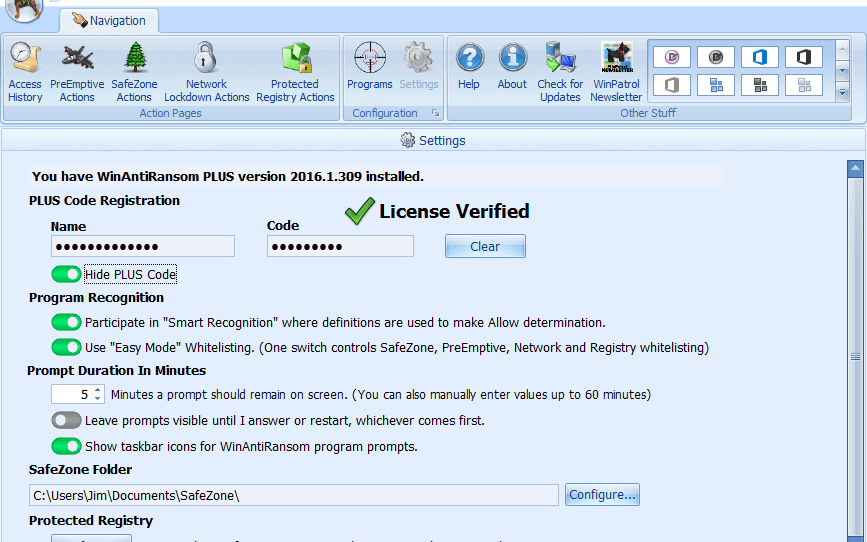Toggle show taskbar icons for prompts
Screen dimensions: 867x542
66,446
